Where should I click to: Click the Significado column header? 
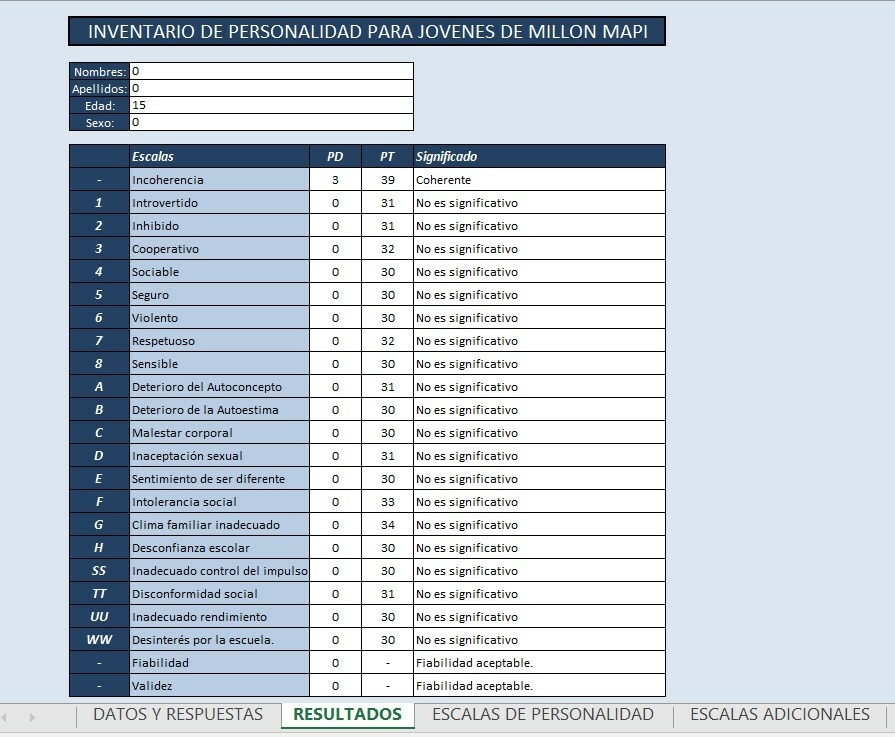pos(538,156)
